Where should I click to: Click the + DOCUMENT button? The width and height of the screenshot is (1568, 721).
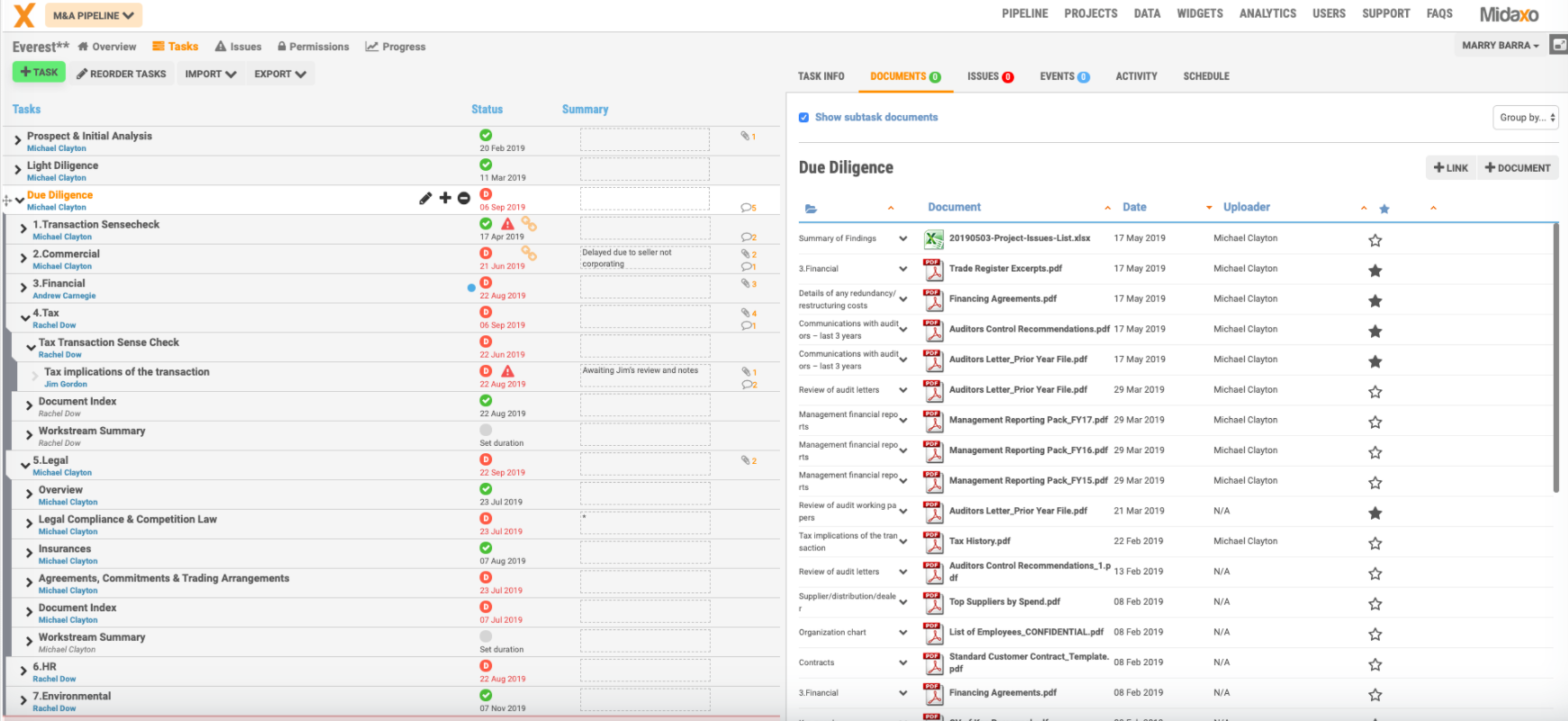pyautogui.click(x=1518, y=168)
